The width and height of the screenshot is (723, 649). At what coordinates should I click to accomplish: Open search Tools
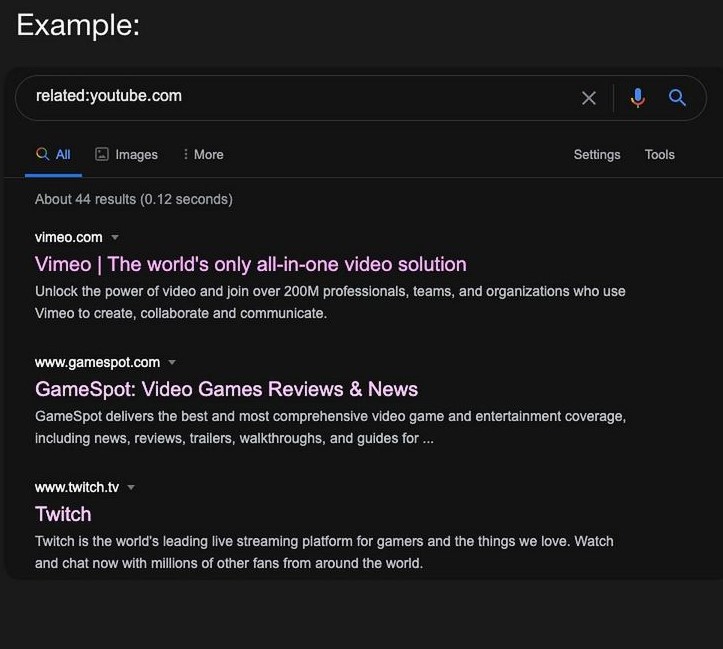659,154
